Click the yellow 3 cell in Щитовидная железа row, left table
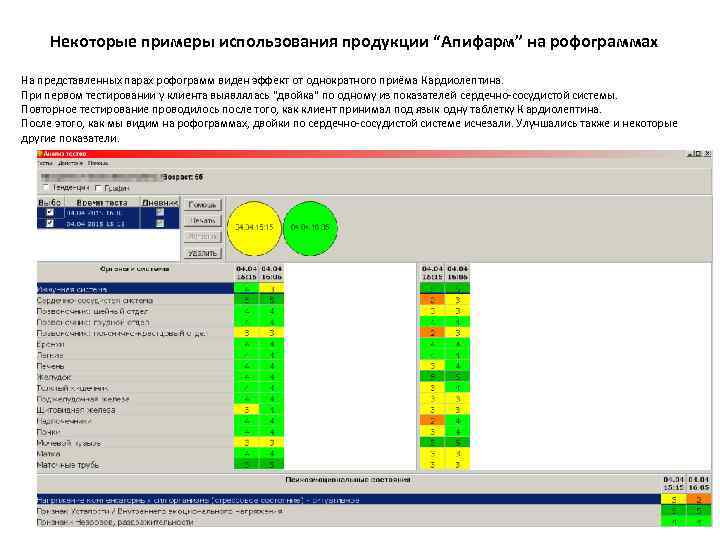This screenshot has height=540, width=720. point(247,410)
